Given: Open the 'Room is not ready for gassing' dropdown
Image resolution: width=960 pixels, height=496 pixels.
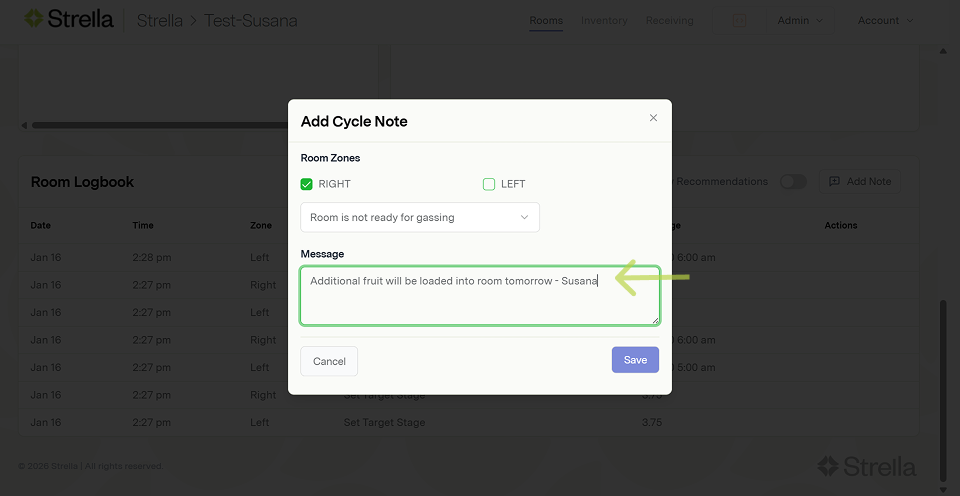Looking at the screenshot, I should (x=420, y=217).
